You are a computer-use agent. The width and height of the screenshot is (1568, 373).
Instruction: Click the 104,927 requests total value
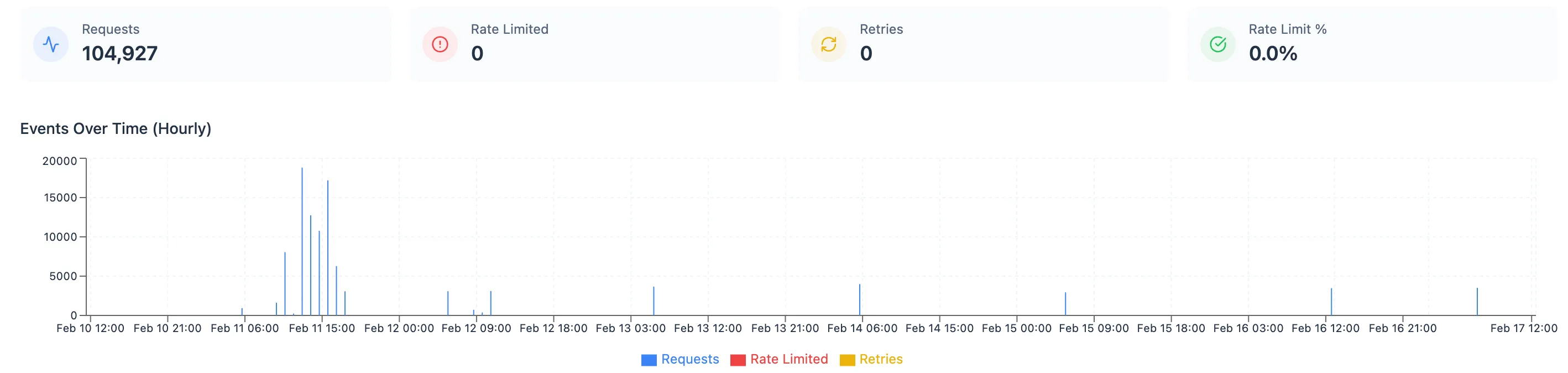pyautogui.click(x=121, y=53)
